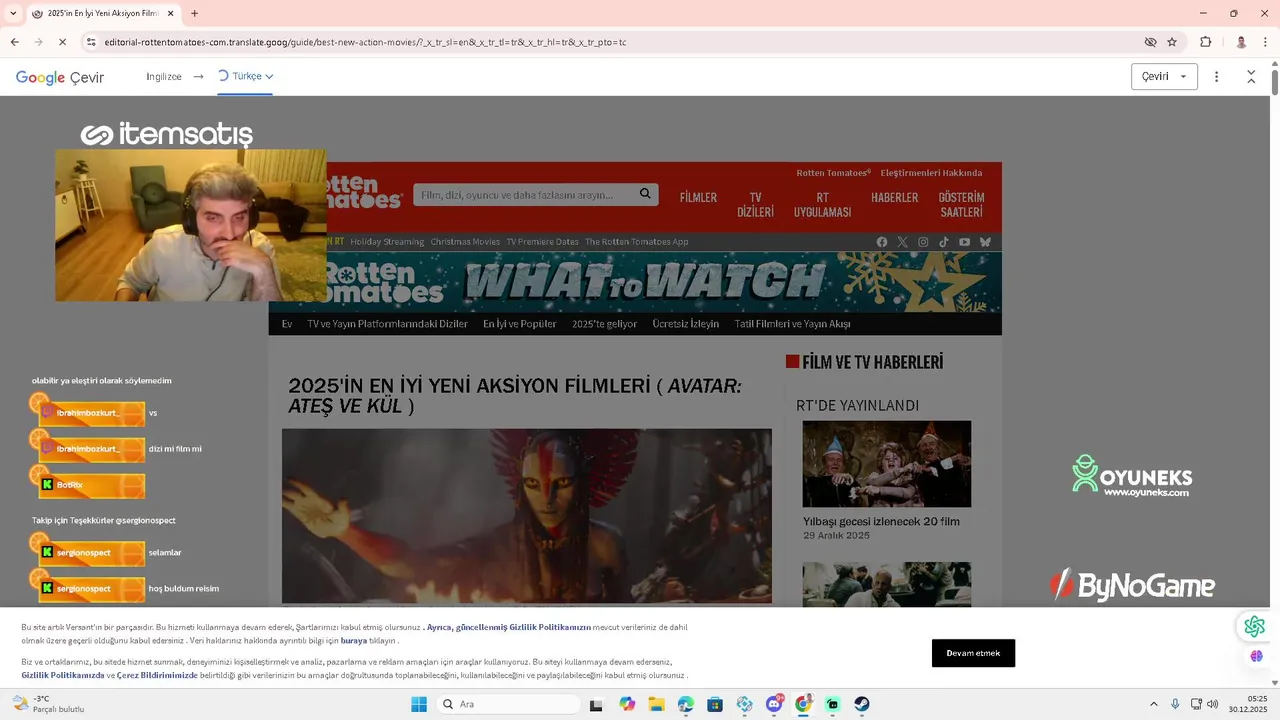Image resolution: width=1280 pixels, height=720 pixels.
Task: Bookmark this page with the star icon
Action: tap(1172, 42)
